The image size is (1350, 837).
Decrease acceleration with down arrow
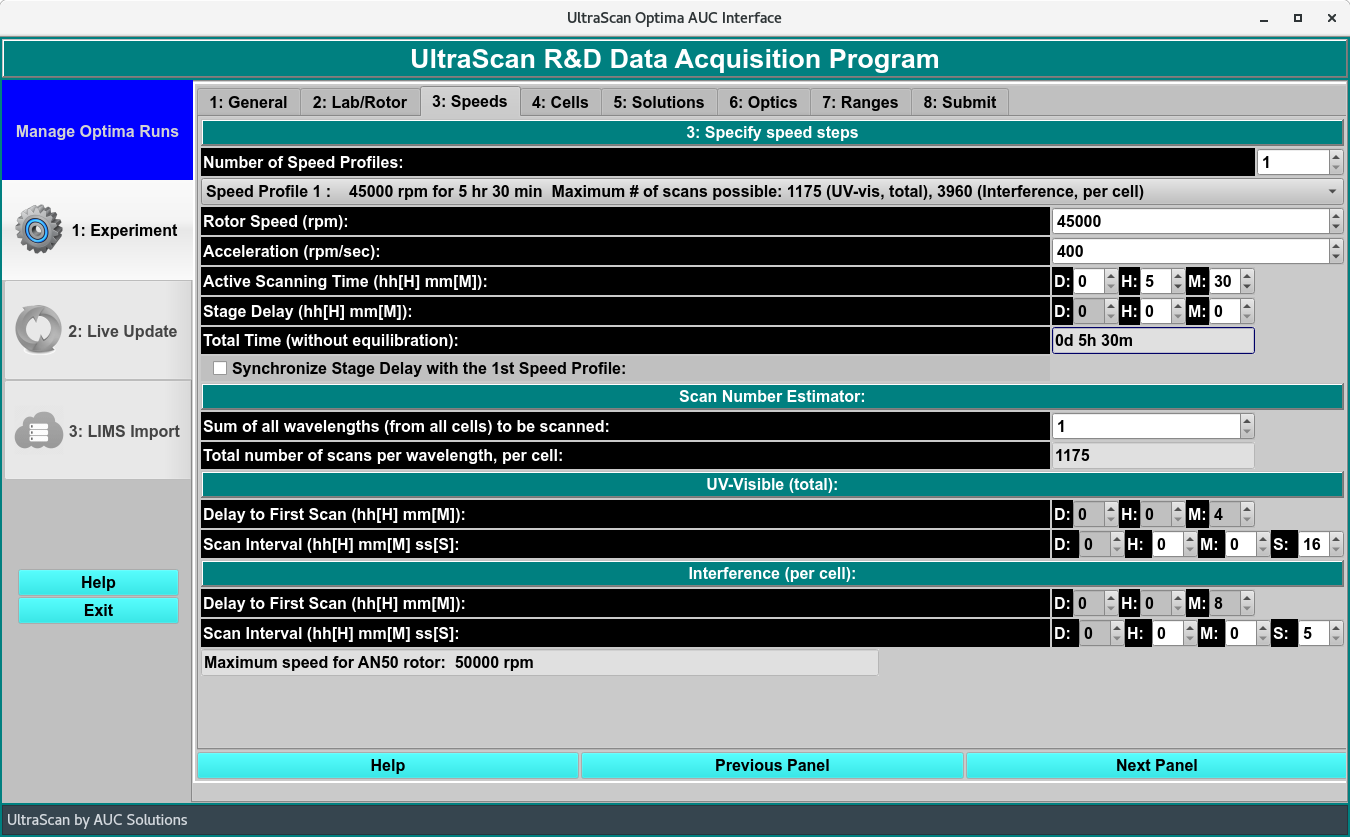point(1336,257)
